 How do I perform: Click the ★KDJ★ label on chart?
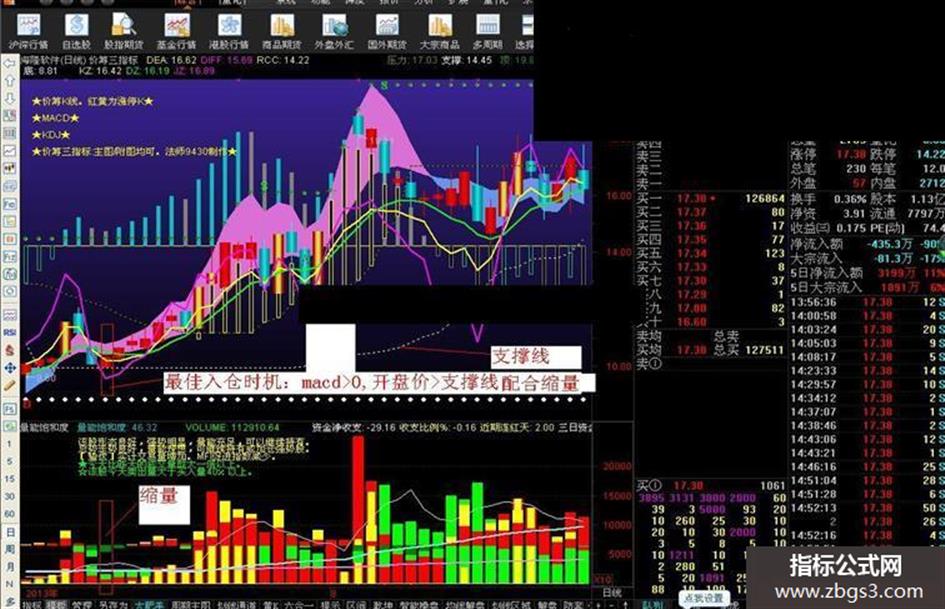point(51,135)
